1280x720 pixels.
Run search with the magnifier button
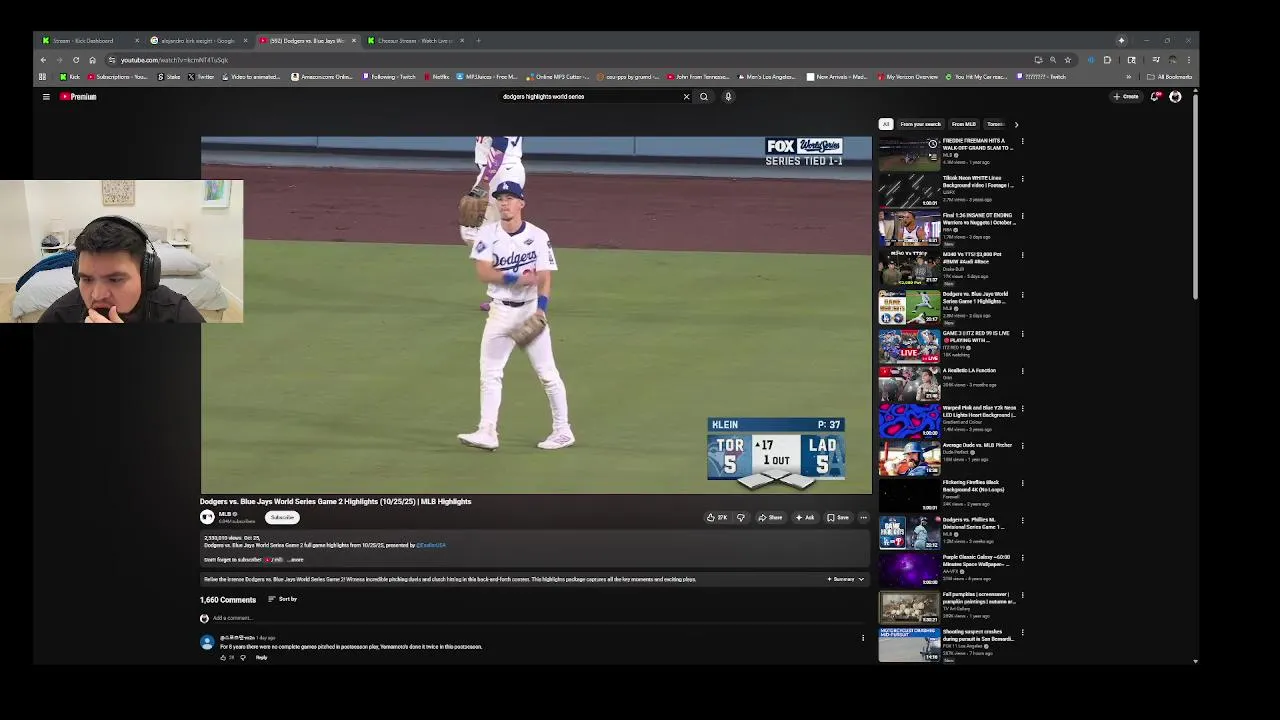point(704,97)
